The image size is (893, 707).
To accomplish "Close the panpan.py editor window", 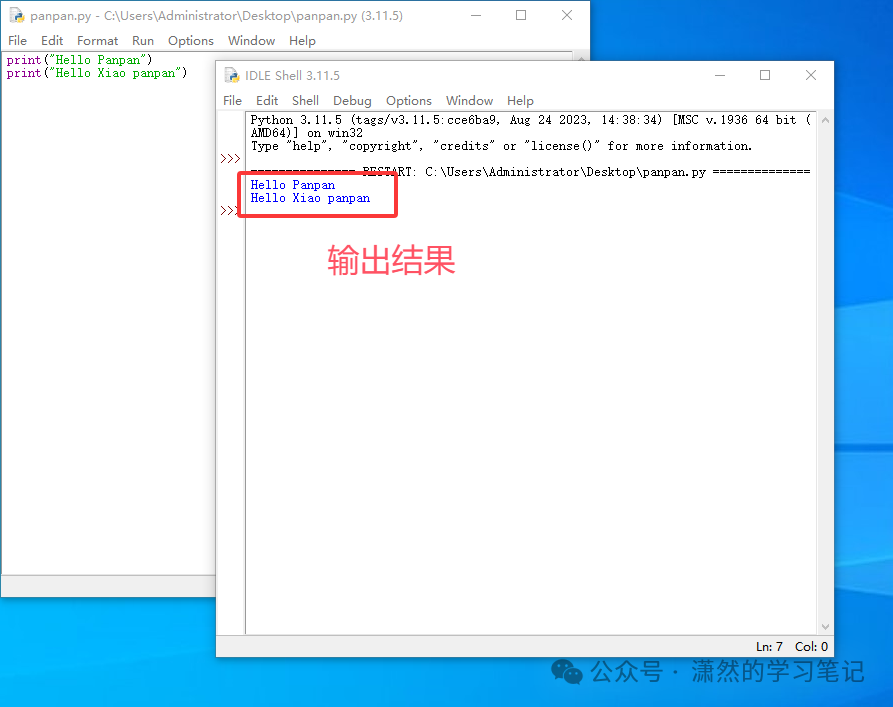I will click(x=567, y=15).
